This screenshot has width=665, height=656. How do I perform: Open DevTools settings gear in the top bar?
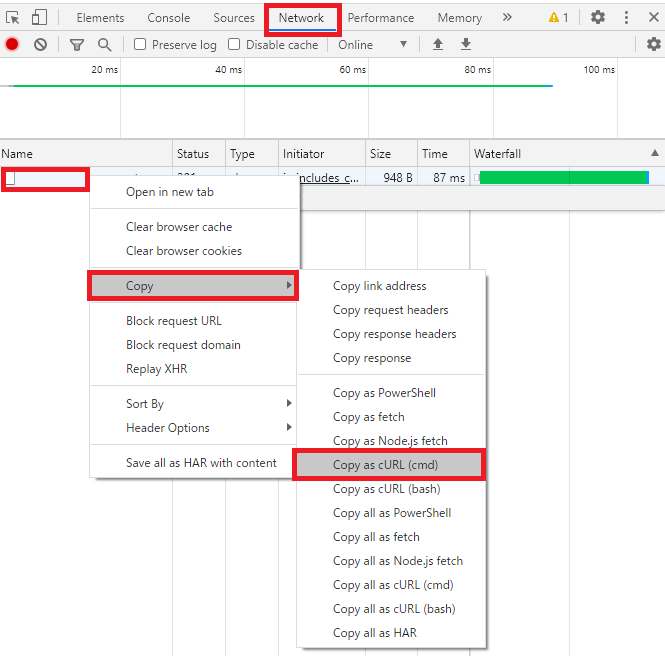[598, 17]
